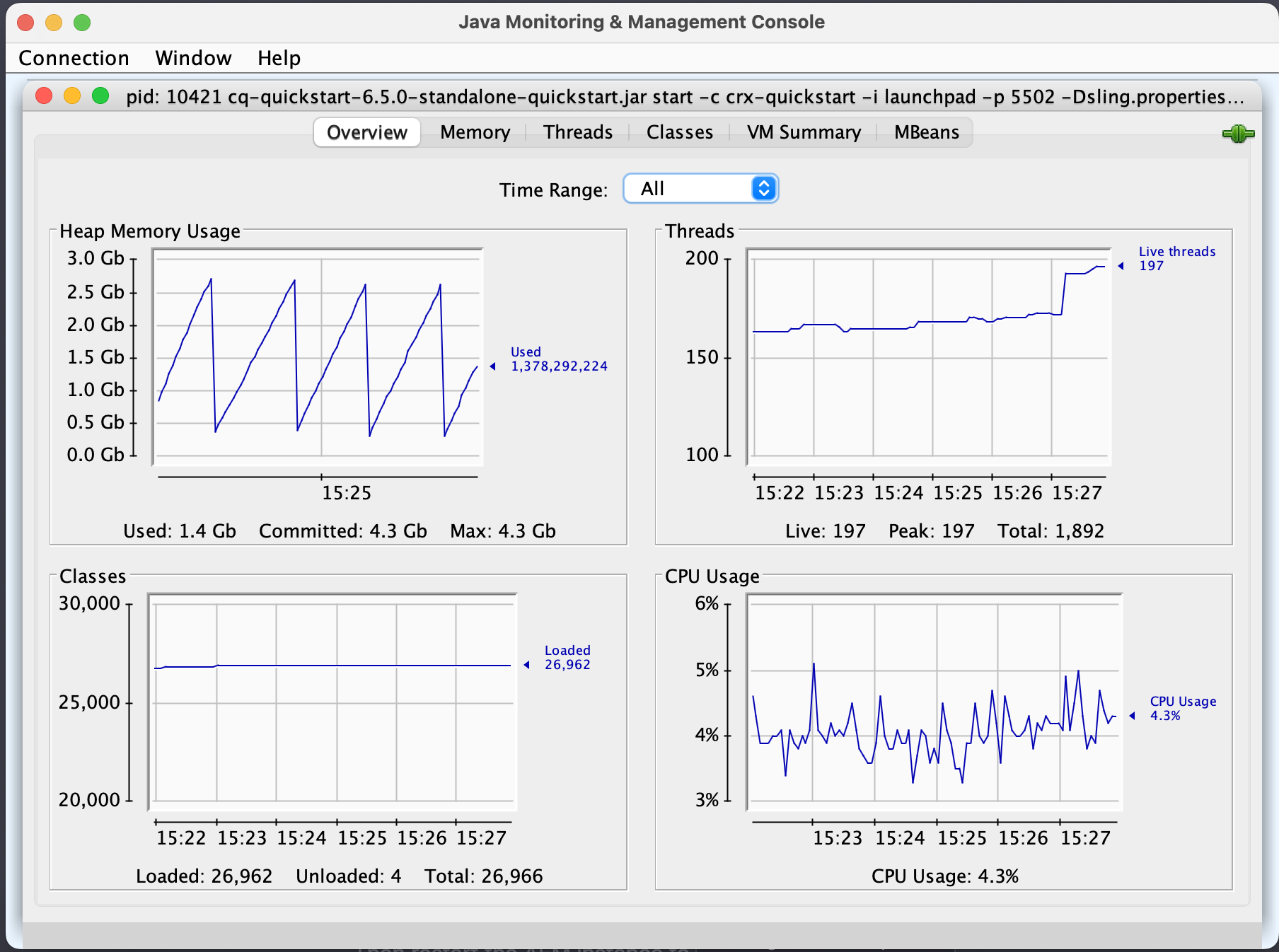The height and width of the screenshot is (952, 1279).
Task: Open the Connection menu
Action: 74,58
